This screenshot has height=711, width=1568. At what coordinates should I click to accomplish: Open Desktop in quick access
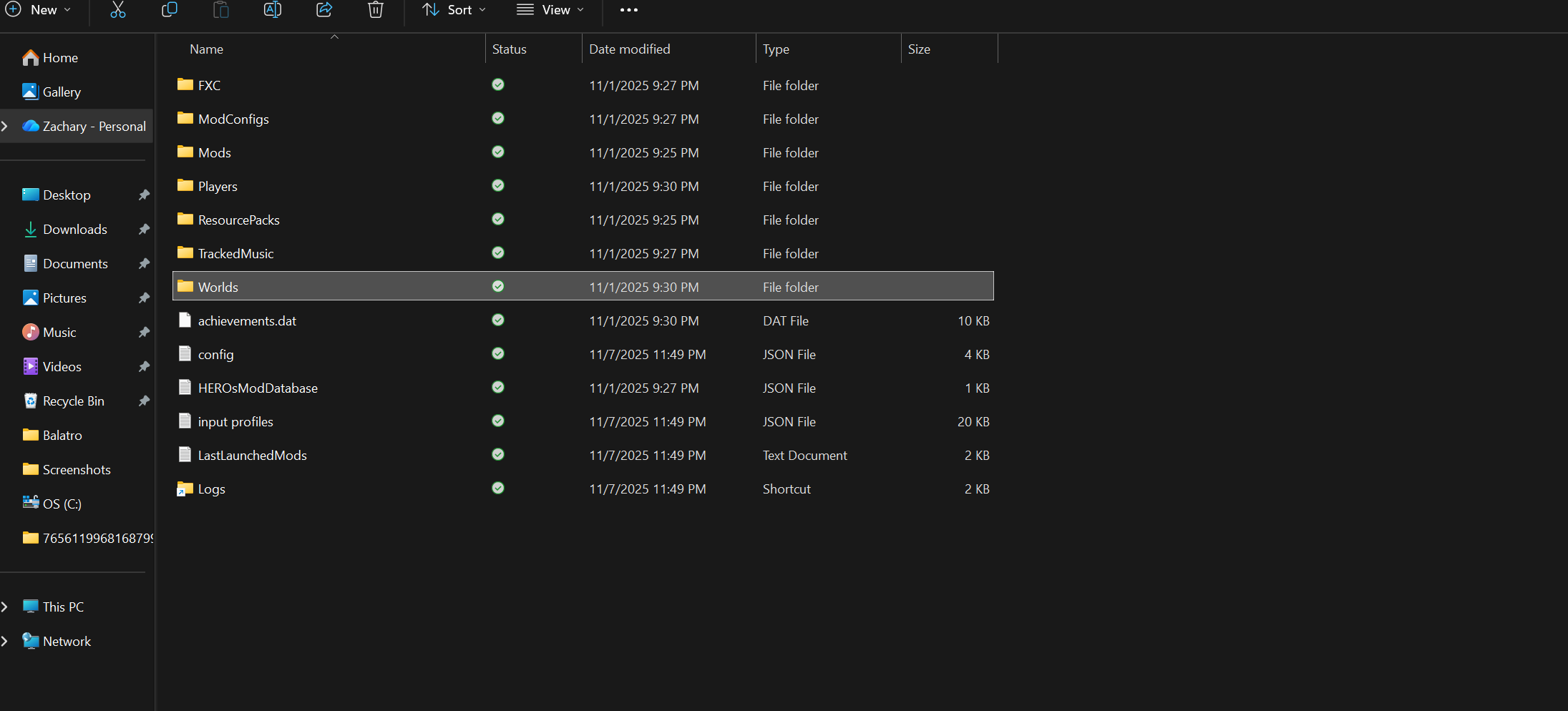67,195
